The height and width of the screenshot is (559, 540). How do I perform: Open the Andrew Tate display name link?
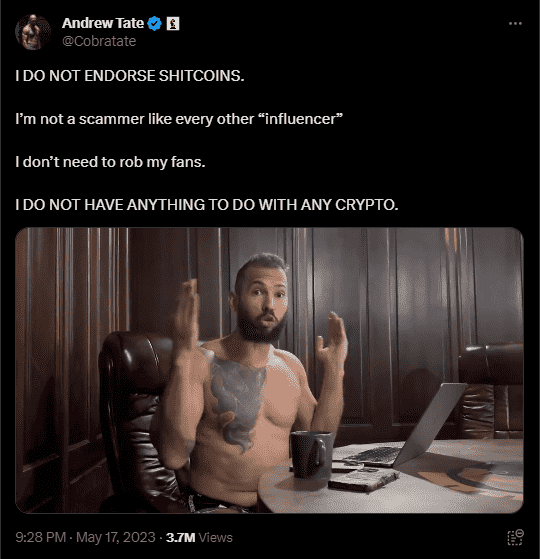click(x=103, y=23)
